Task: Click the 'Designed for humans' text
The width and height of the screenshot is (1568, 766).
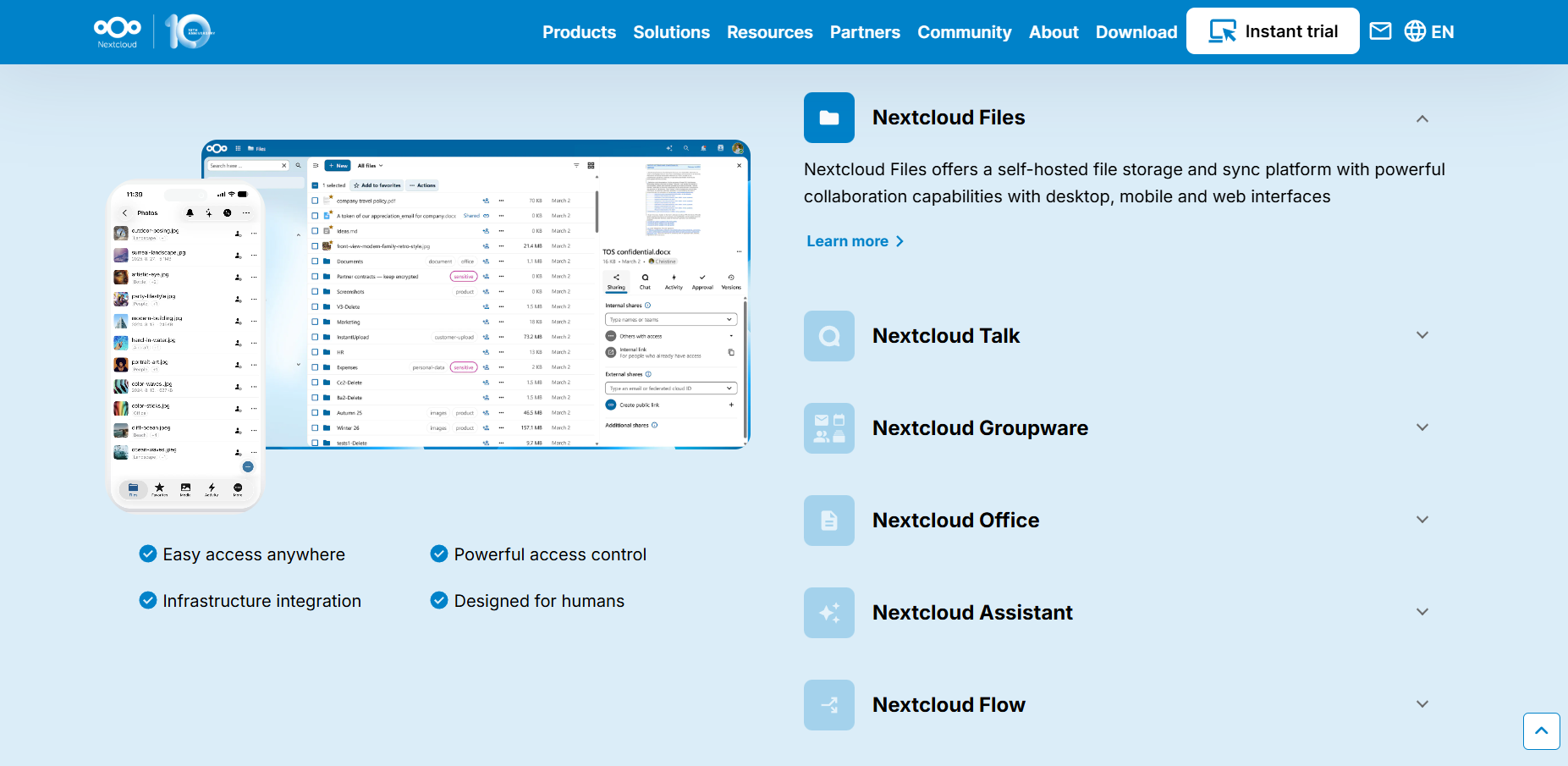Action: tap(539, 601)
